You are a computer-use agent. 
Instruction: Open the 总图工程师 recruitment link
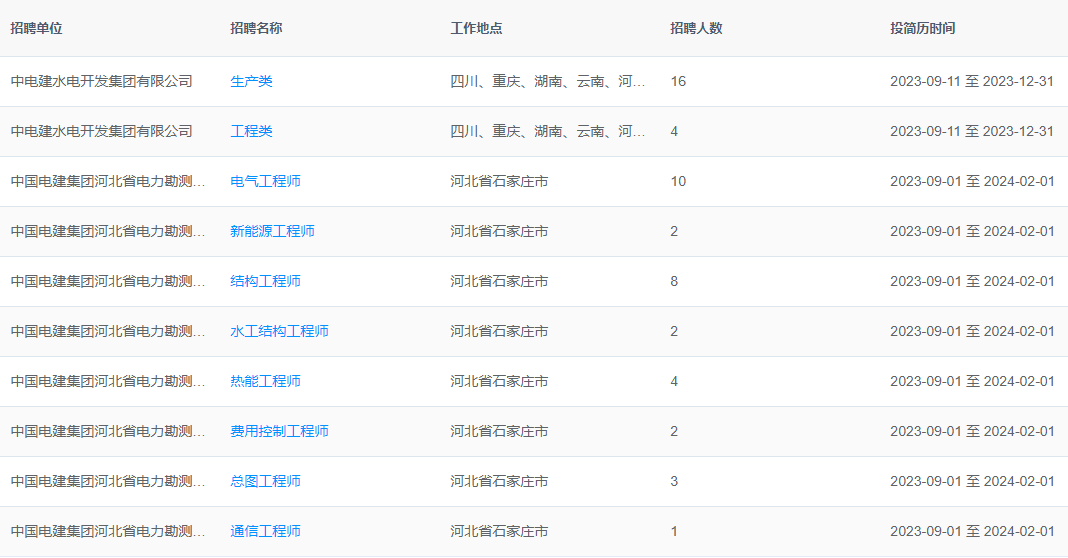[x=266, y=481]
